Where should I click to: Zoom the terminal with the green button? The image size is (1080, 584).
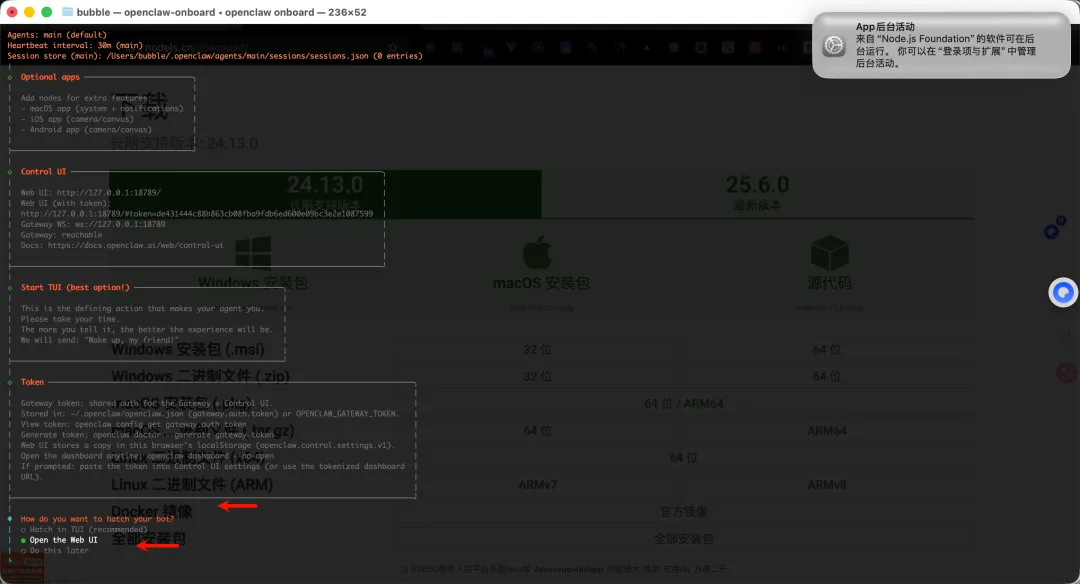click(46, 12)
